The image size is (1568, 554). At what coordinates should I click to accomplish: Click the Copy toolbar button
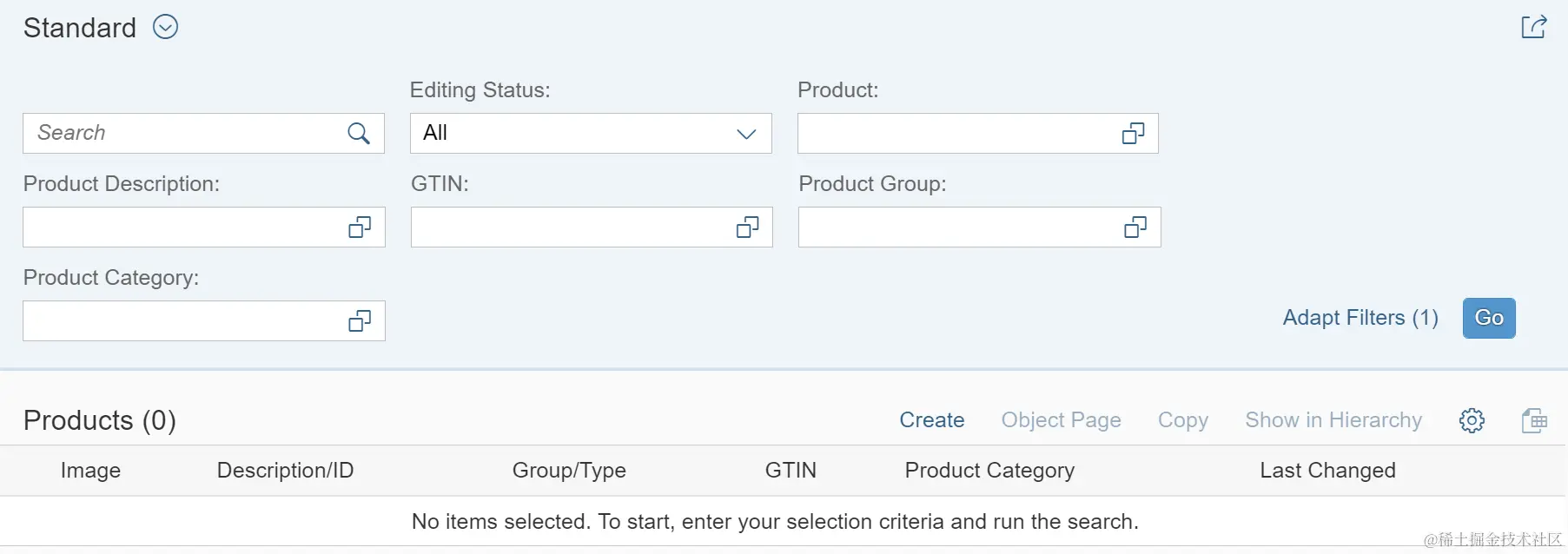pos(1182,420)
